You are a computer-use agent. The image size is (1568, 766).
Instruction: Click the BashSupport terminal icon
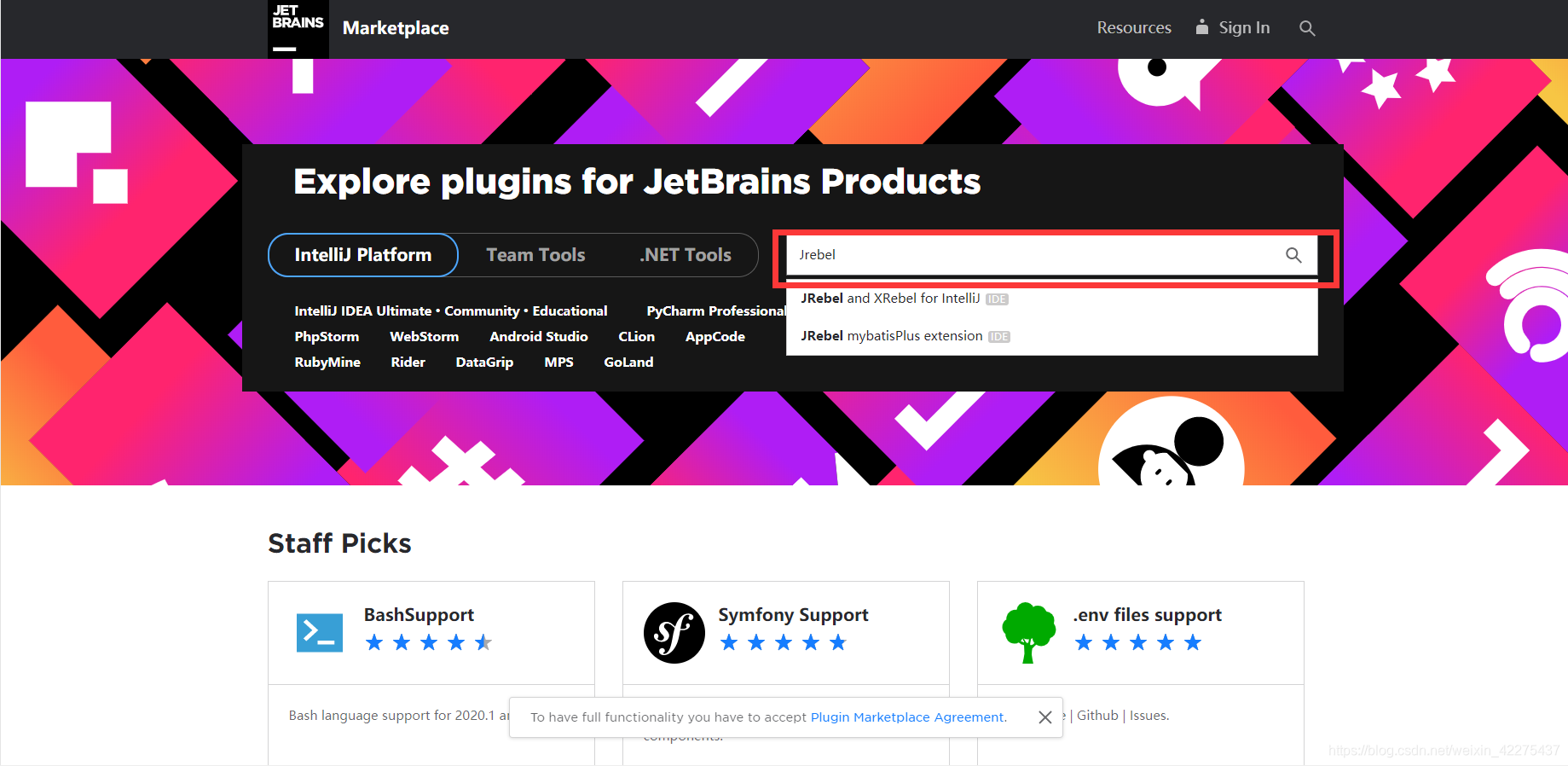320,633
